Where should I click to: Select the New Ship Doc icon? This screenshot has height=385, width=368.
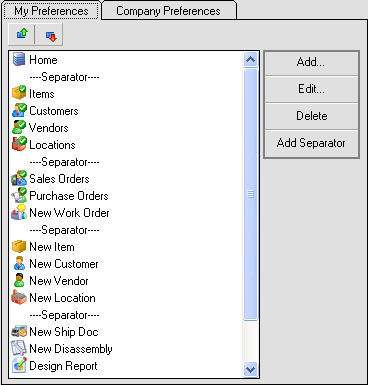pos(19,331)
